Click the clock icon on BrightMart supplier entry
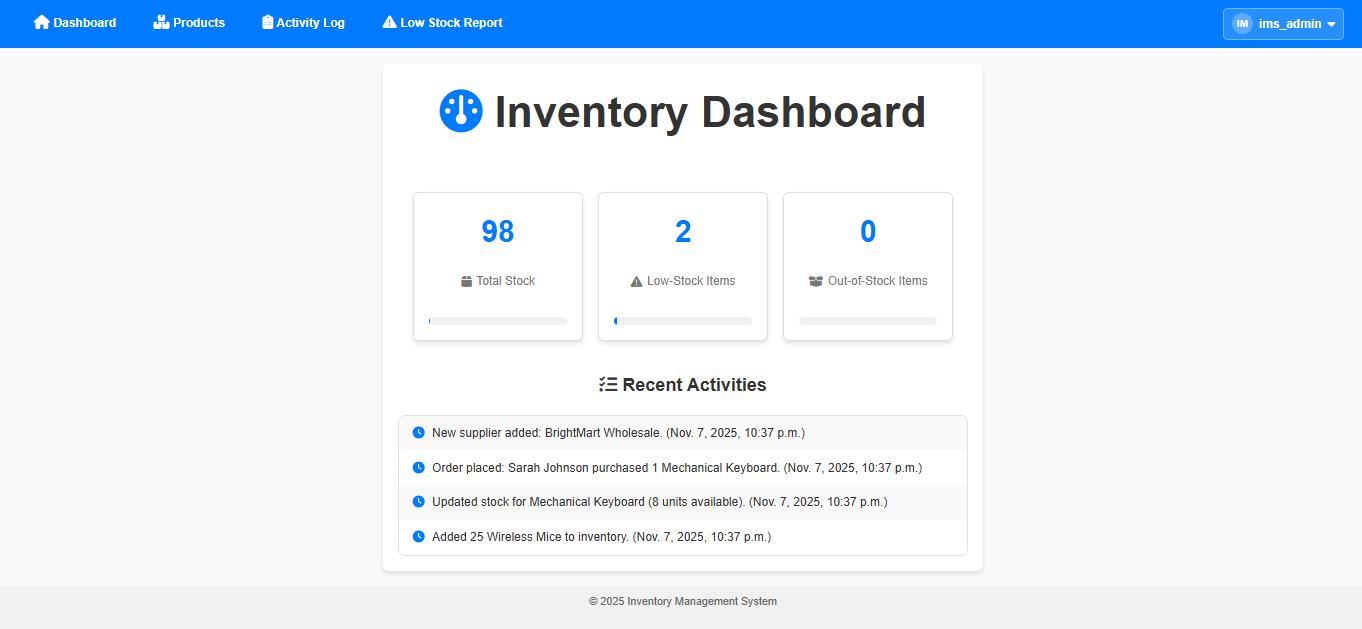The image size is (1362, 629). point(418,433)
